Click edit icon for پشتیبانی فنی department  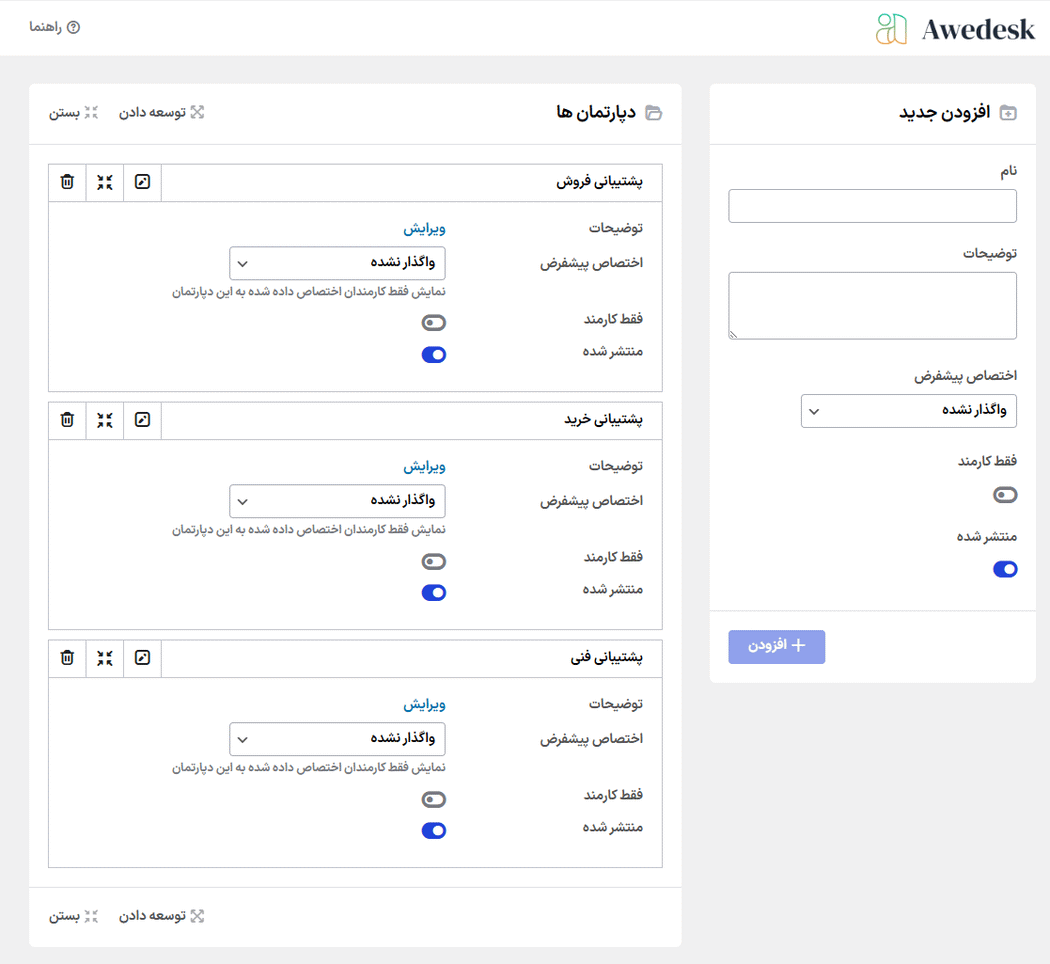pyautogui.click(x=142, y=658)
